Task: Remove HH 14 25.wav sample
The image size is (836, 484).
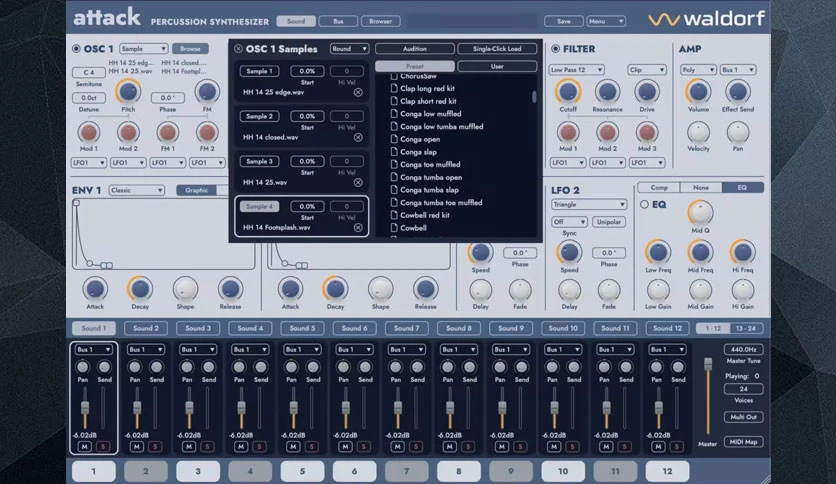Action: 358,182
